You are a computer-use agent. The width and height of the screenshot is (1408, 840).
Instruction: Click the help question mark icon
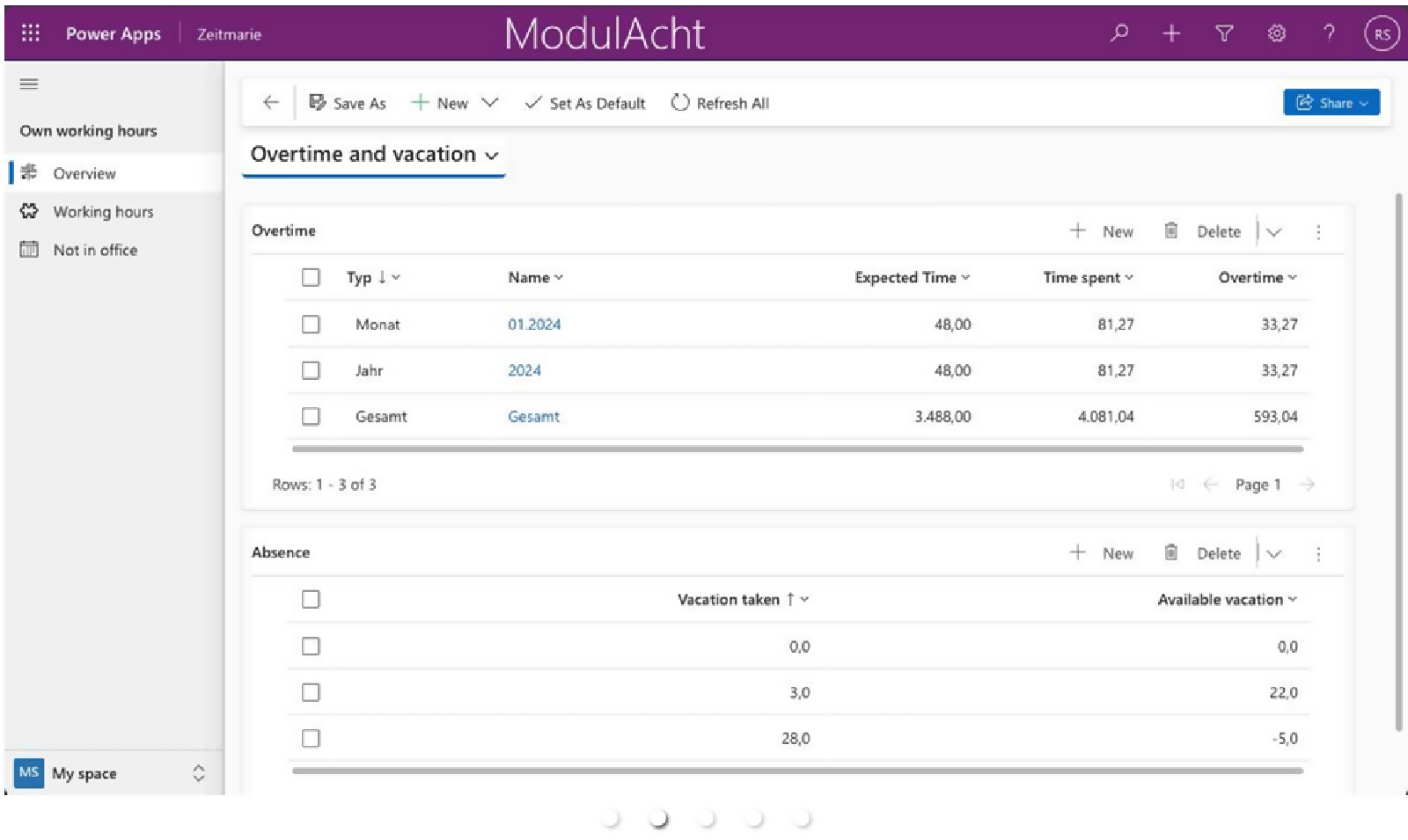pyautogui.click(x=1329, y=33)
